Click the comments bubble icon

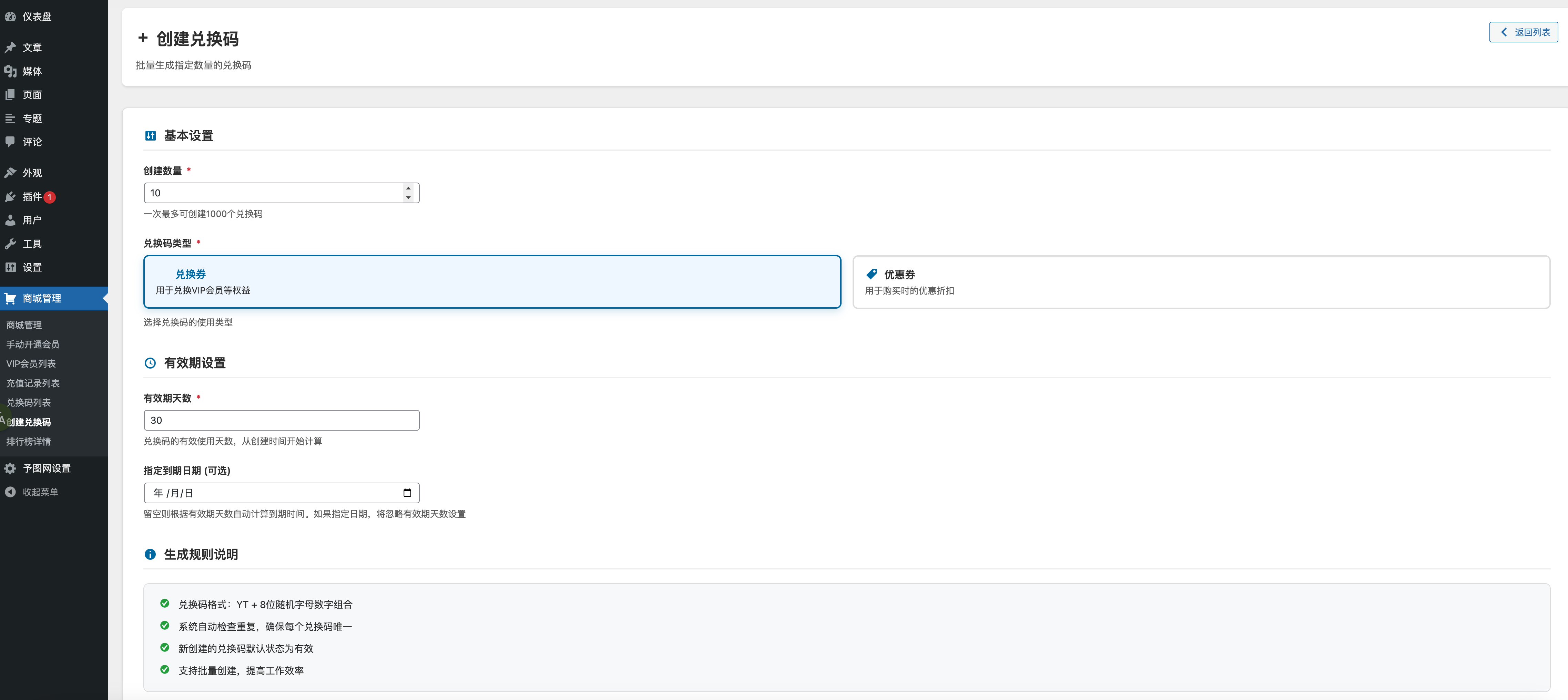[10, 142]
